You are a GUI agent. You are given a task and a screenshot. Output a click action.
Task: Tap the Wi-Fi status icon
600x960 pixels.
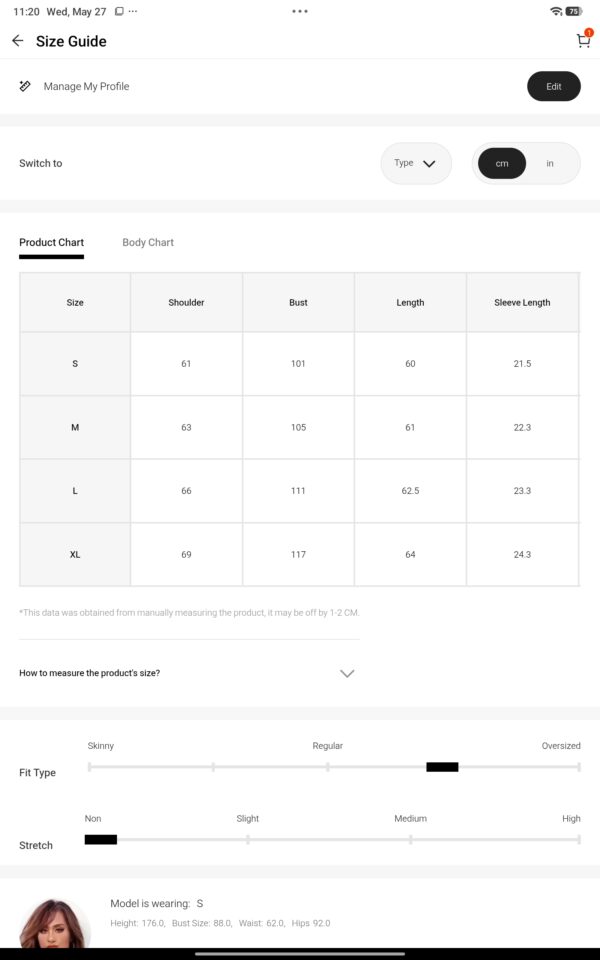click(x=556, y=11)
